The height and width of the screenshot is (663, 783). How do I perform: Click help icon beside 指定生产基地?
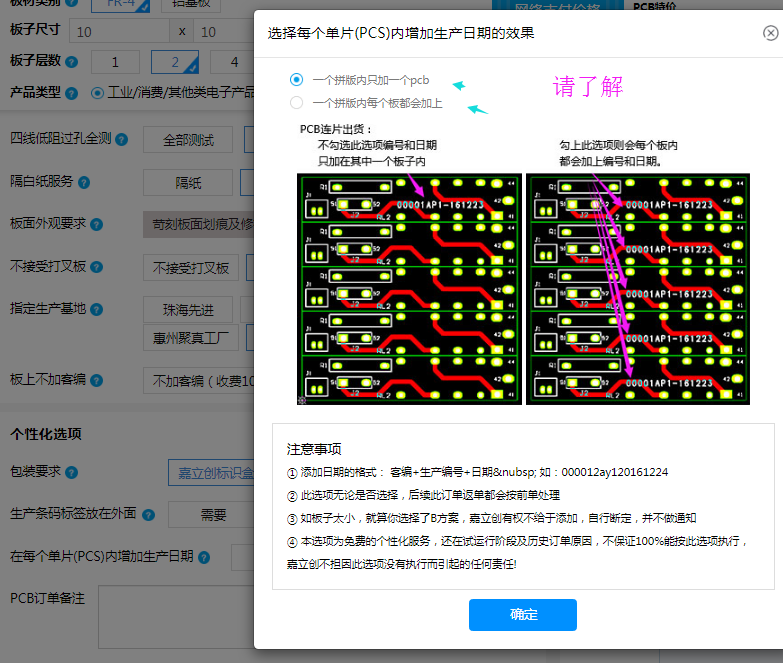click(97, 309)
